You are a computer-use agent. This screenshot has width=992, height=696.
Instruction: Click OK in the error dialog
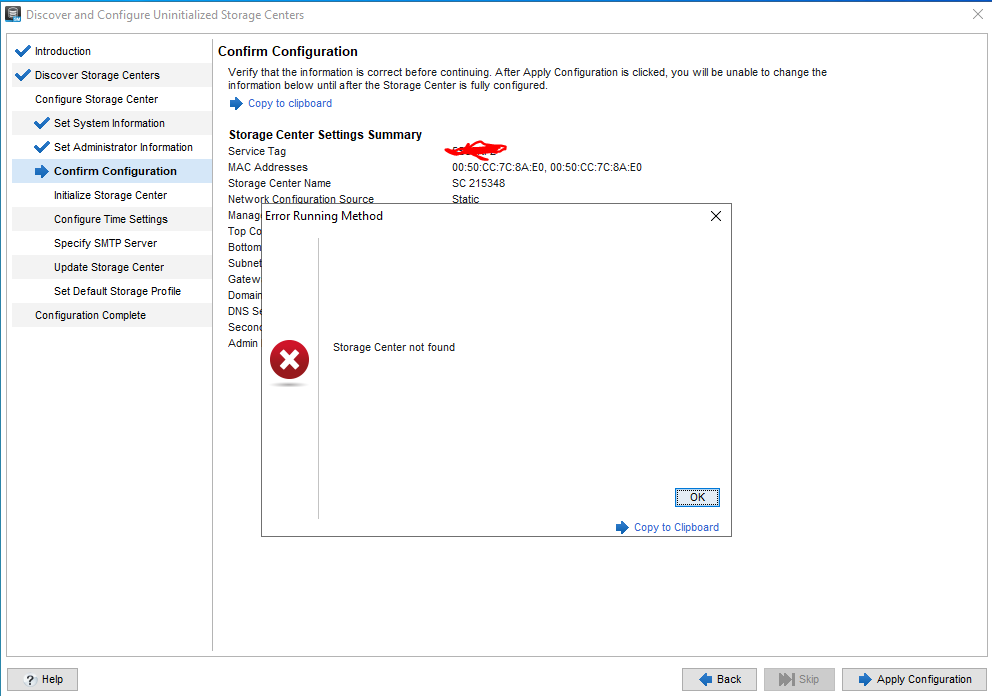pyautogui.click(x=697, y=497)
